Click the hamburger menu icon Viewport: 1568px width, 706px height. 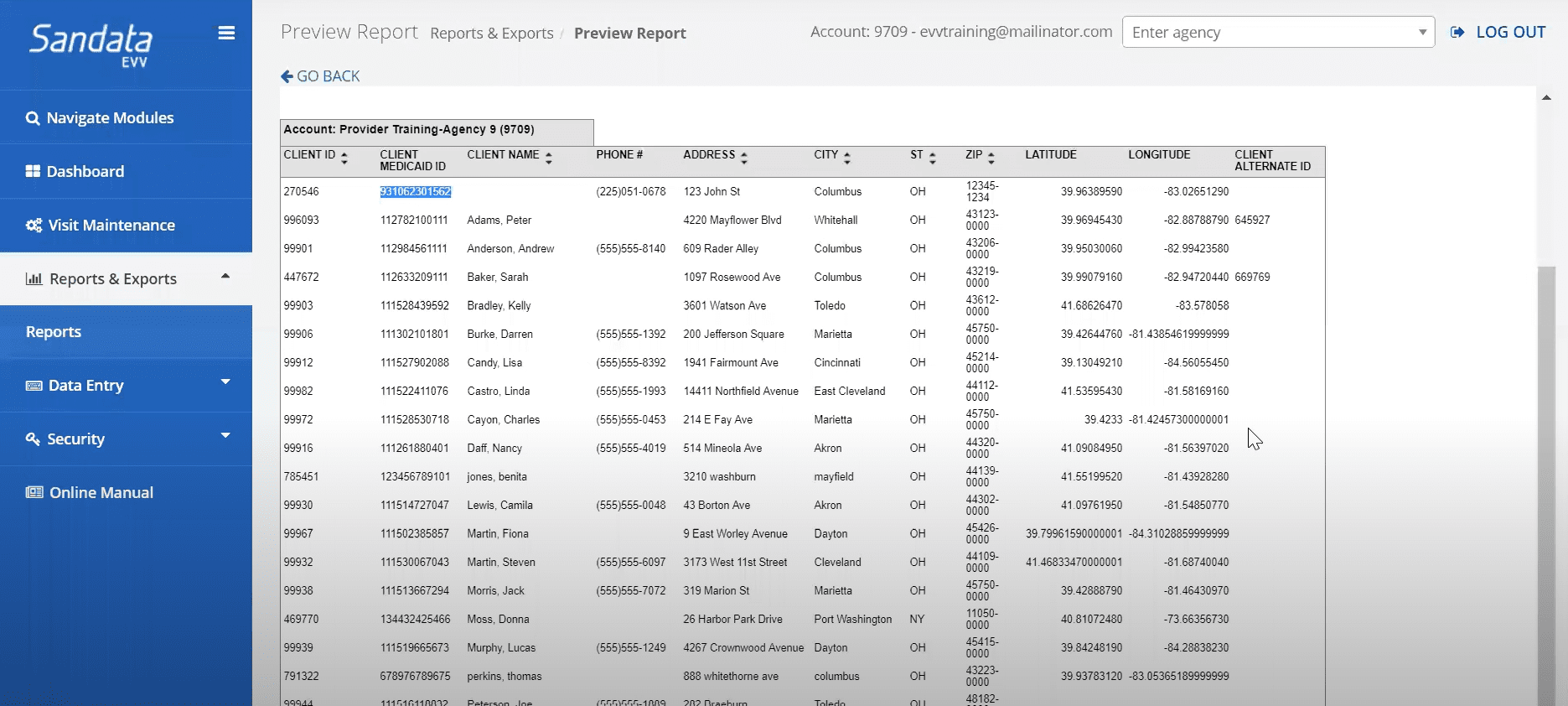(x=226, y=34)
